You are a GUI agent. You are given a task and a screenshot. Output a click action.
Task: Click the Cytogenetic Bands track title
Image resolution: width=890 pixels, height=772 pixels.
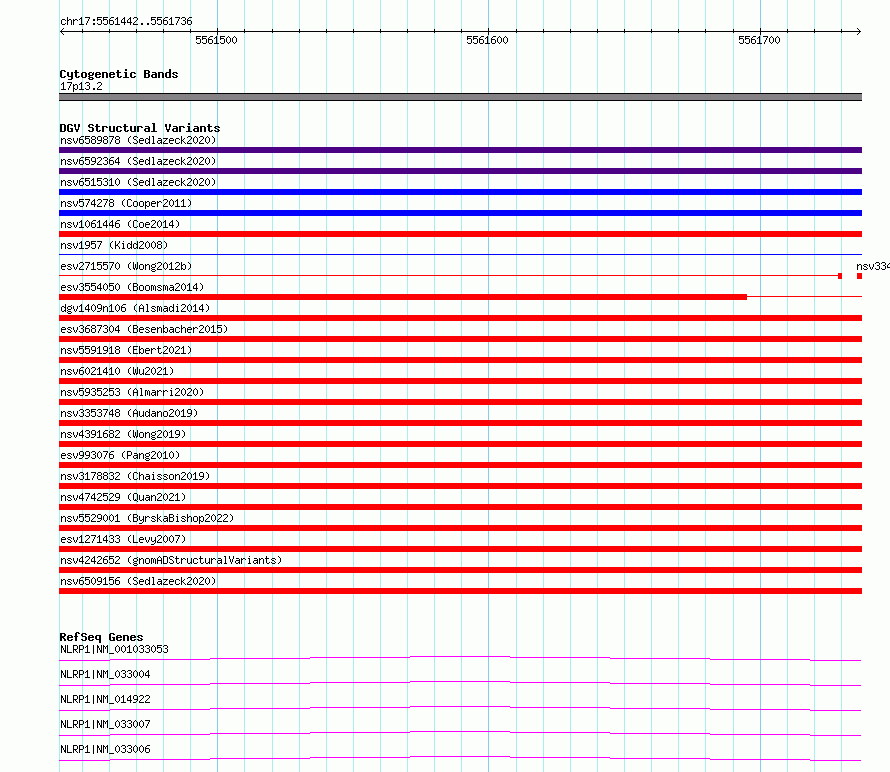pyautogui.click(x=119, y=74)
